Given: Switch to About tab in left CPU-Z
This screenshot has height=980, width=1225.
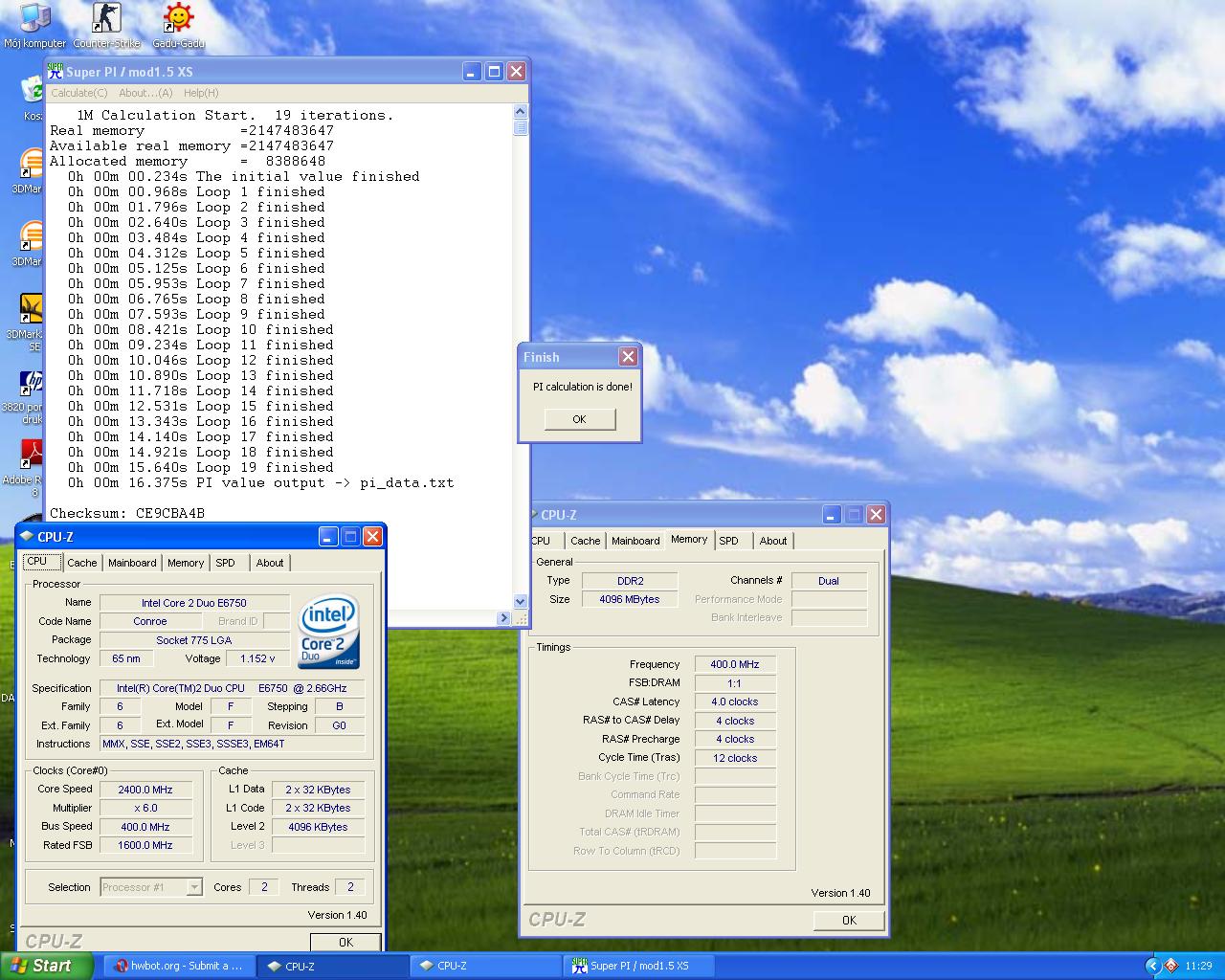Looking at the screenshot, I should [x=270, y=563].
